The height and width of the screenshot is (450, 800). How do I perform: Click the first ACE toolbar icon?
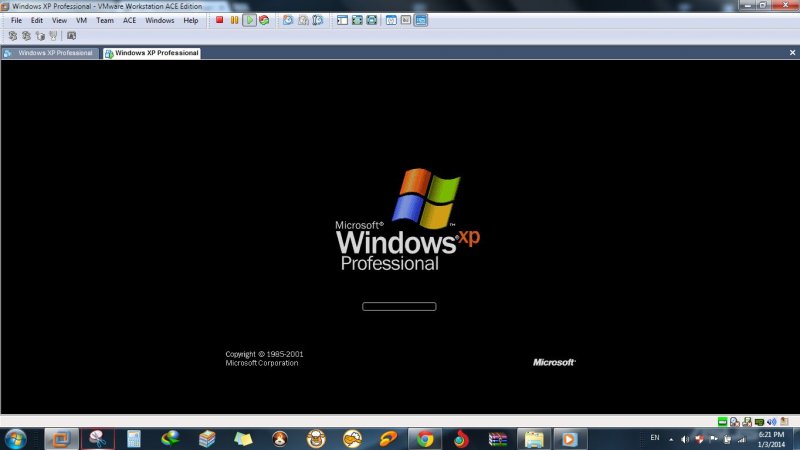click(x=13, y=36)
